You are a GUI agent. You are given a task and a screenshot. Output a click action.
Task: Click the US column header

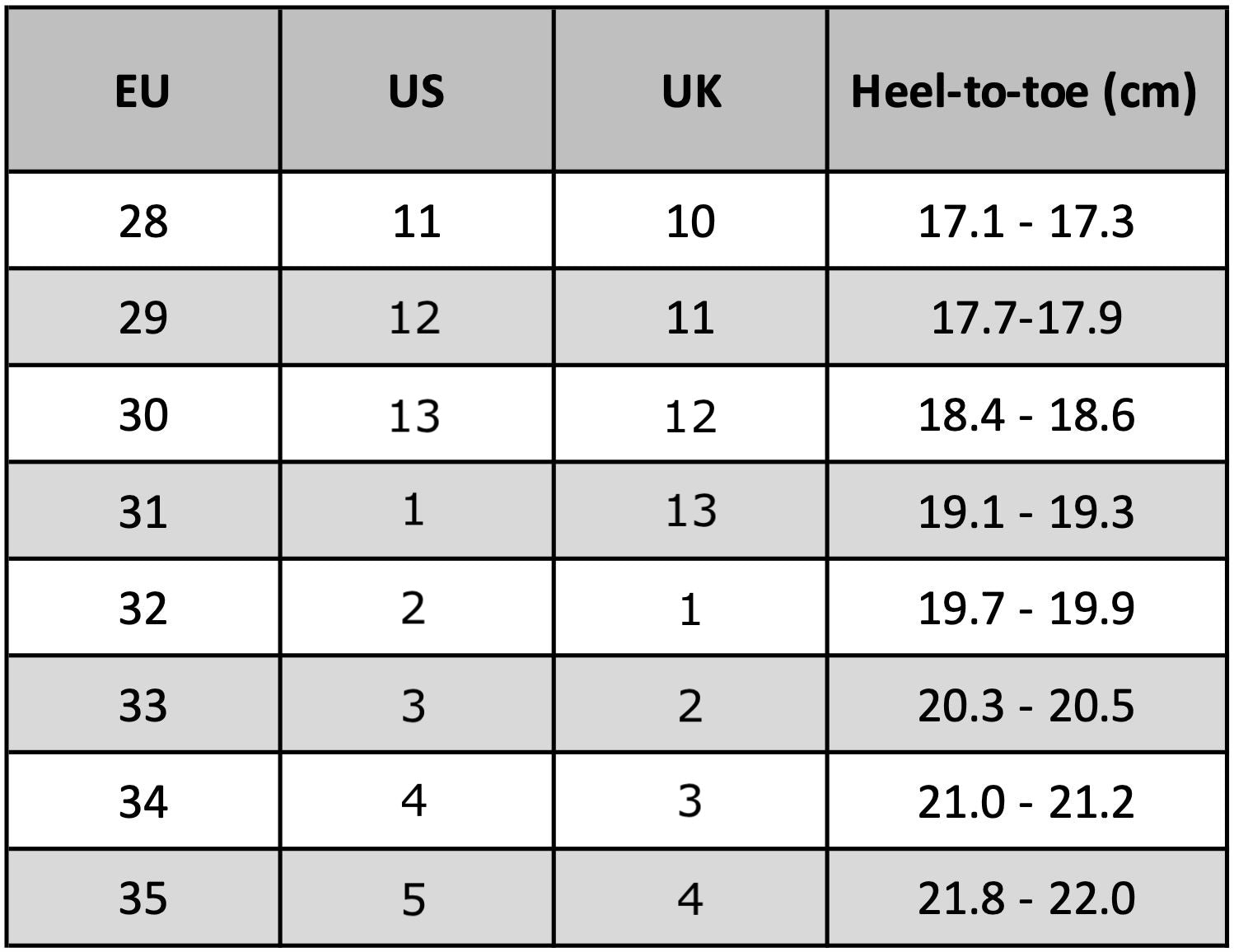point(417,91)
